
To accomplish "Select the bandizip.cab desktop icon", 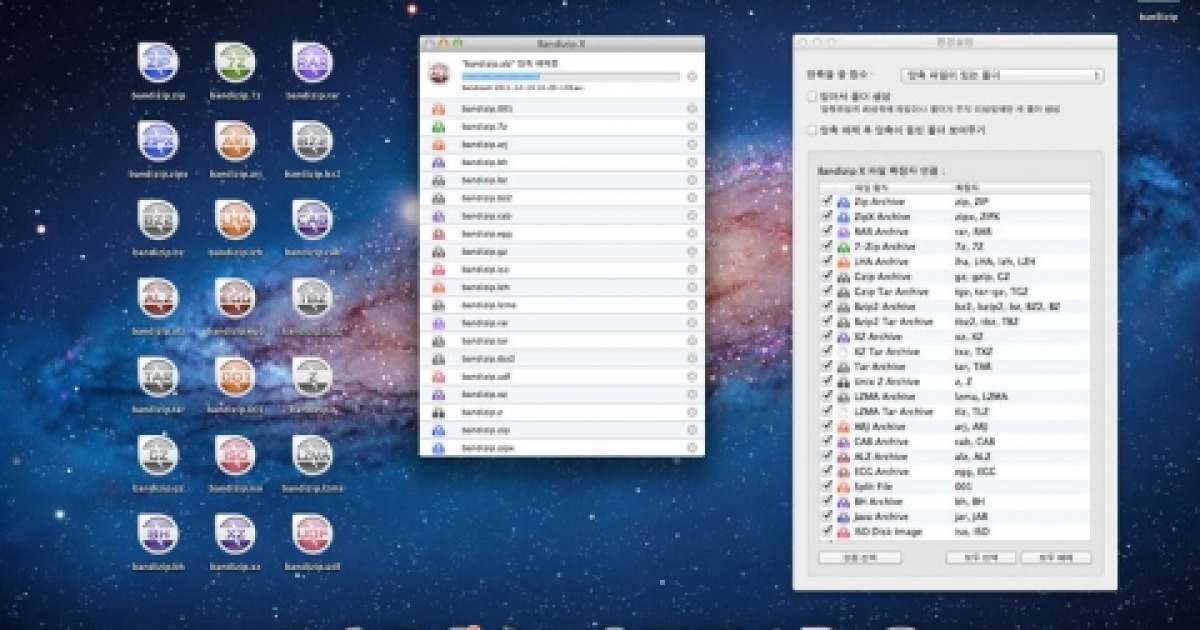I will [313, 221].
